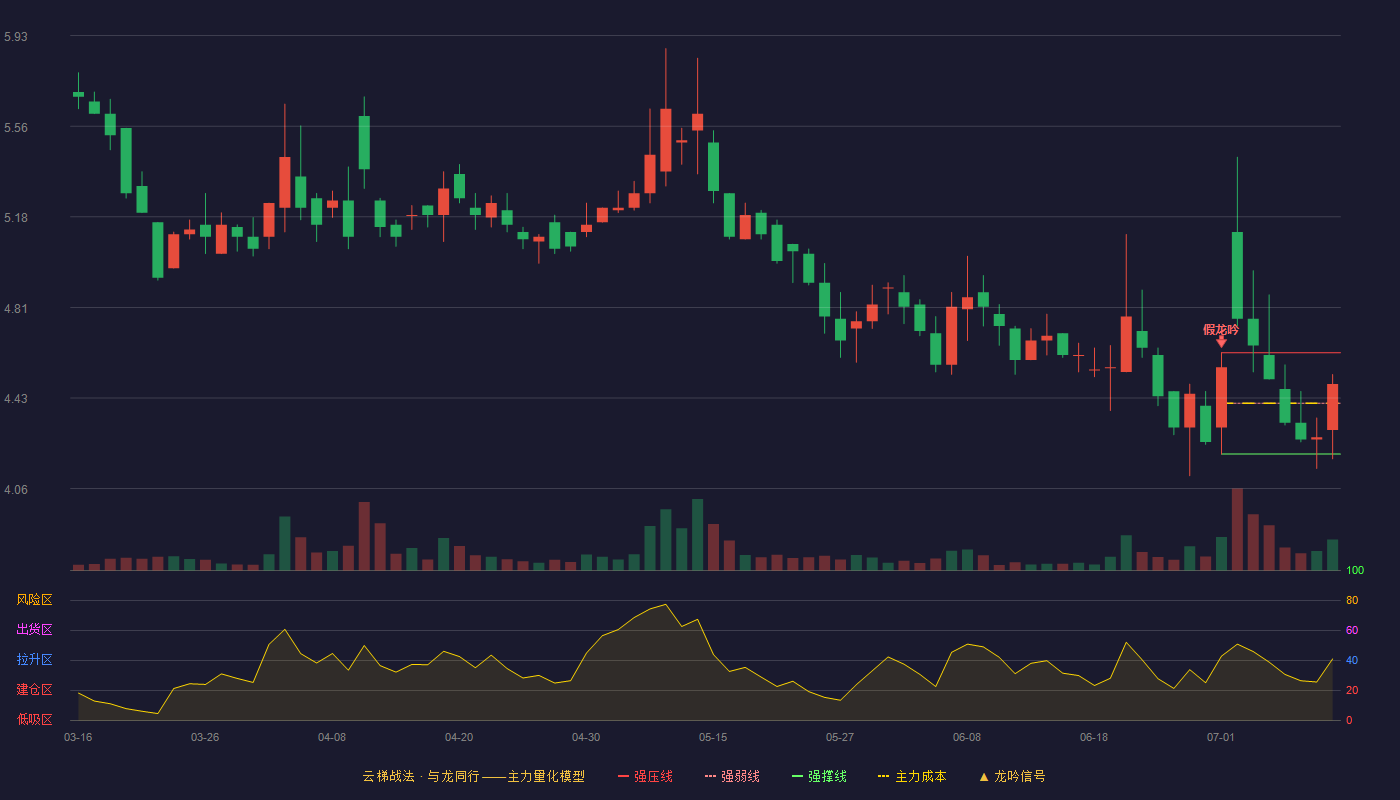Select the 出货区 zone label

(x=34, y=630)
